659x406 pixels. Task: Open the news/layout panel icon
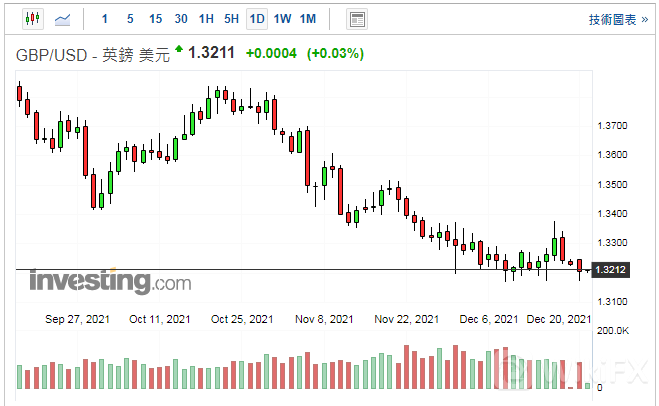357,19
